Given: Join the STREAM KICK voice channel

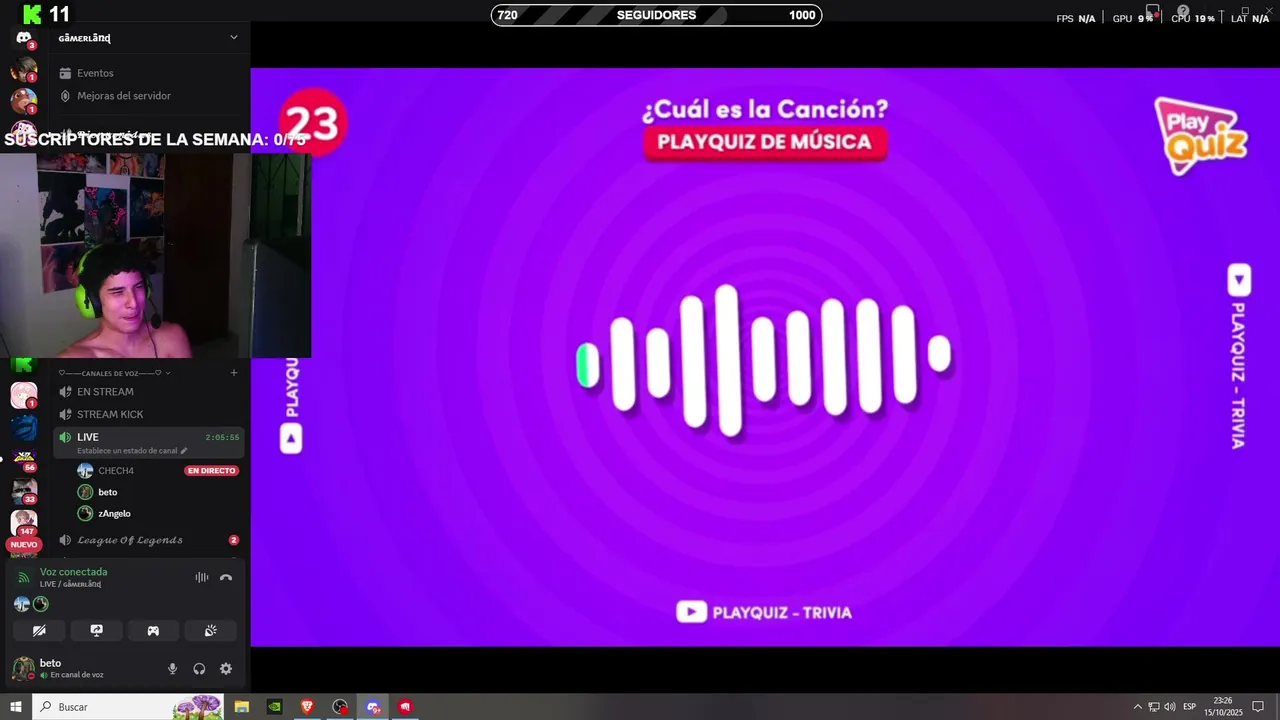Looking at the screenshot, I should pos(148,414).
